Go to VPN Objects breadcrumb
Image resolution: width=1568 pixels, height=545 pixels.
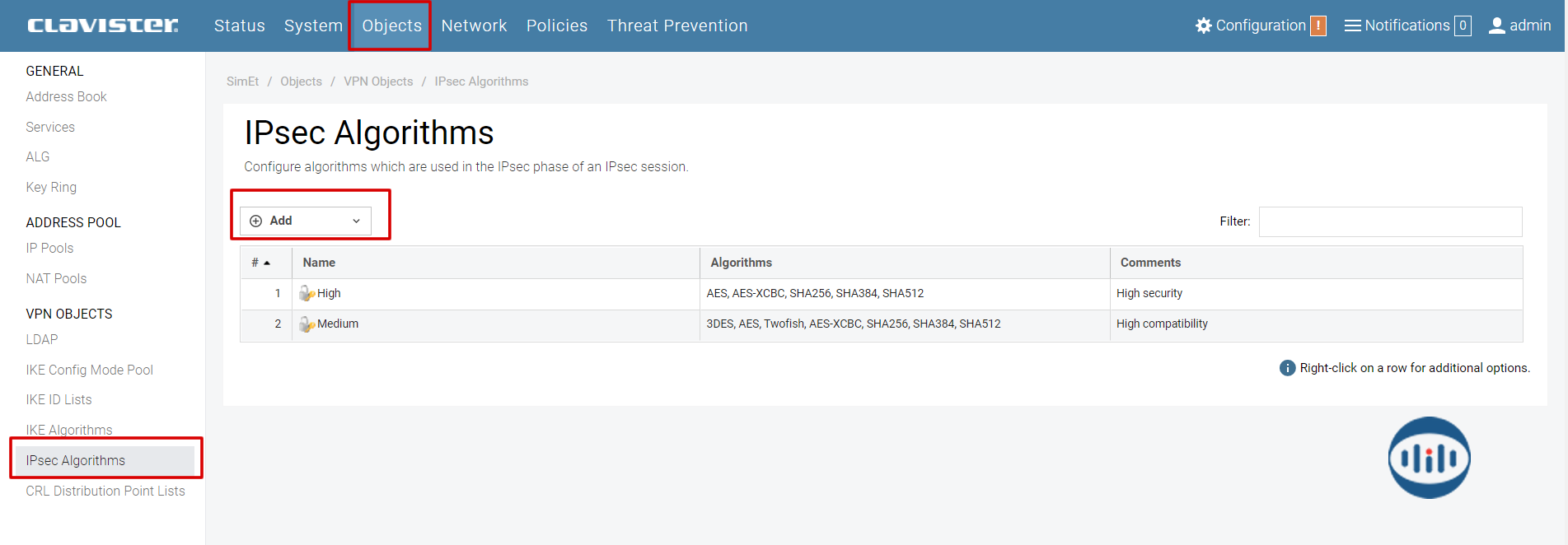point(378,82)
